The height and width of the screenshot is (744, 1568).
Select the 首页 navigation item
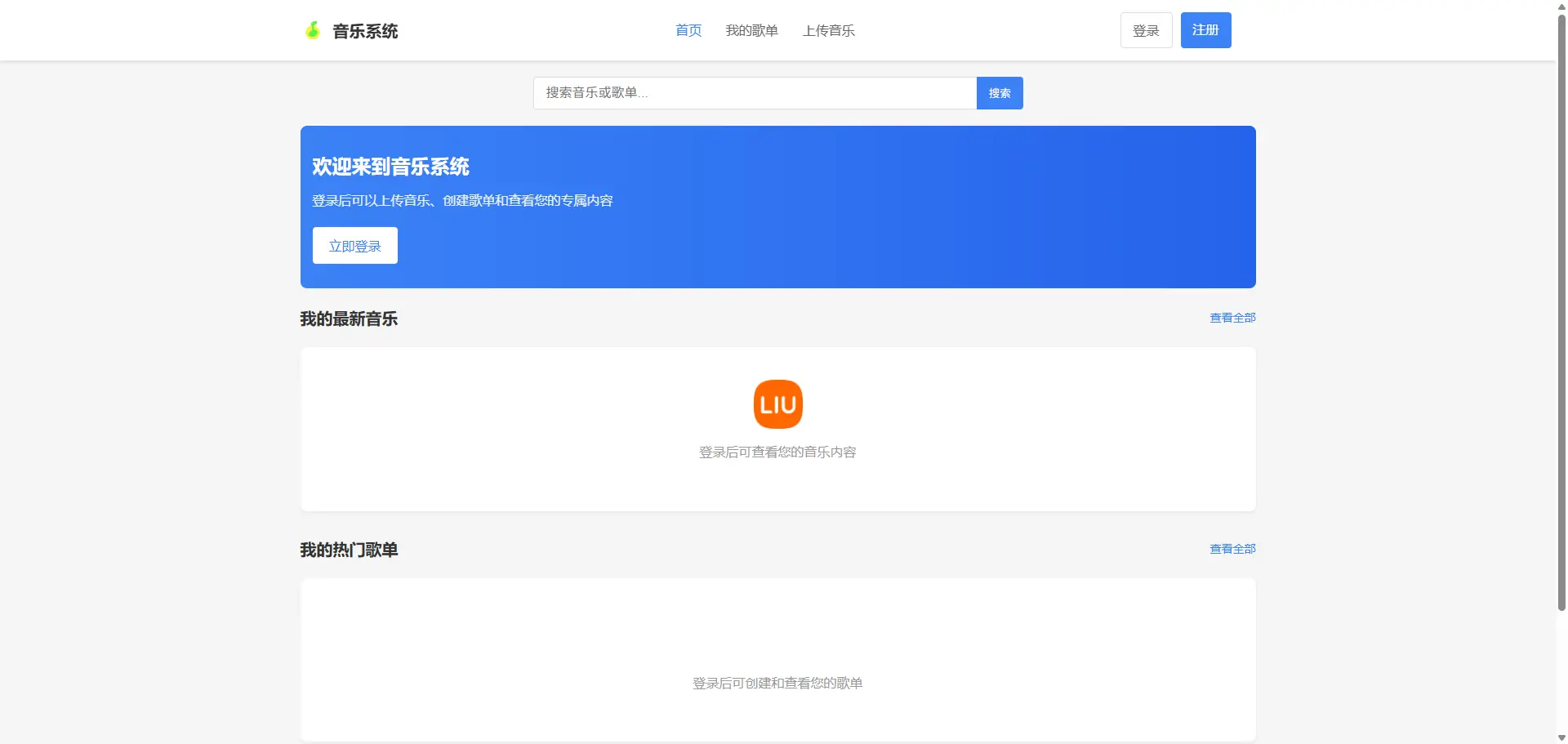point(687,30)
